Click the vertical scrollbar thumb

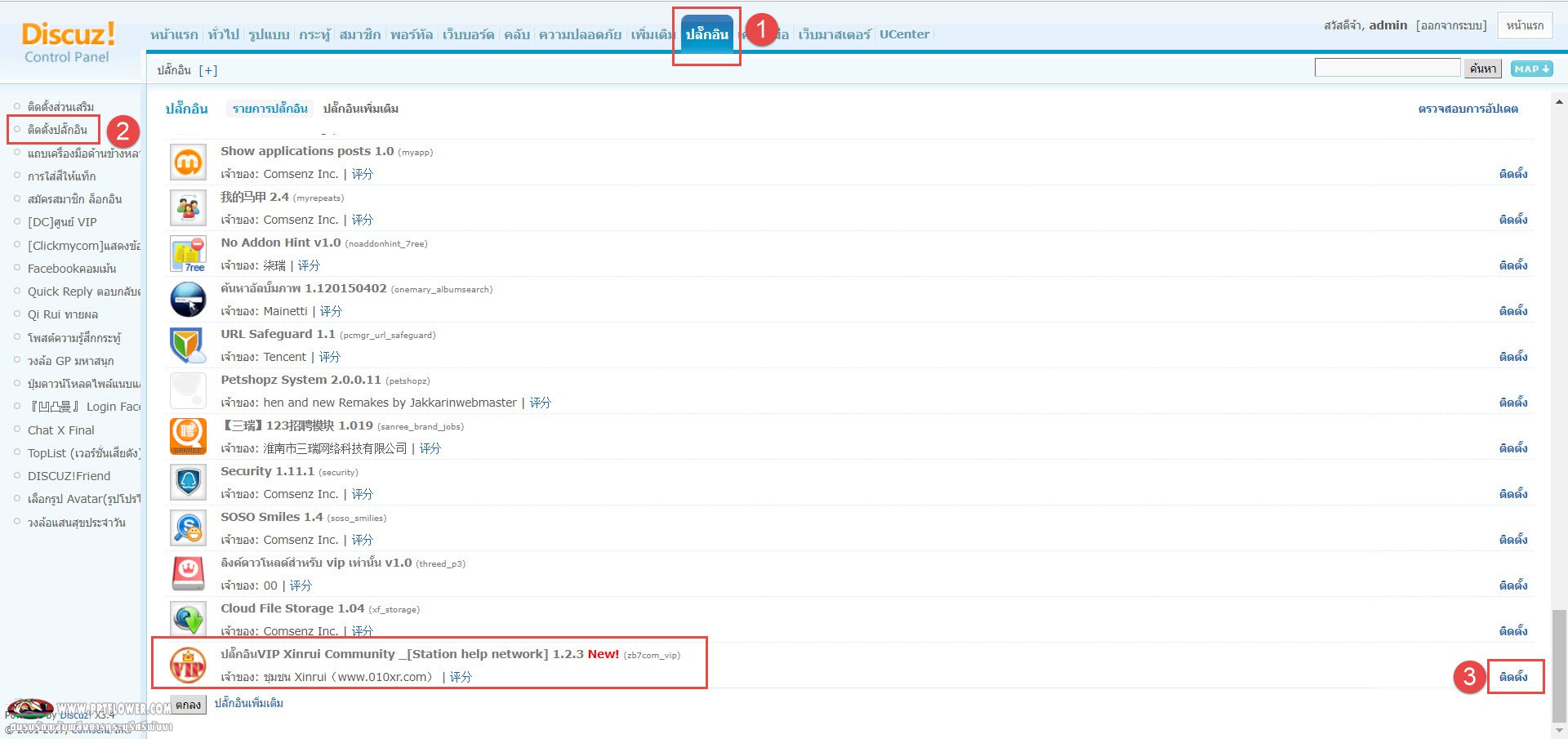1560,666
